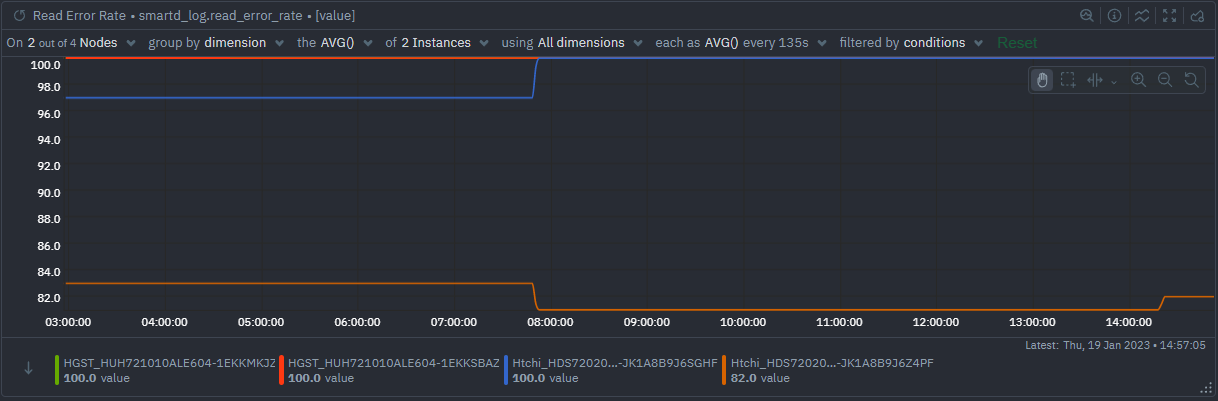Select the area highlight selection tool

(1068, 80)
